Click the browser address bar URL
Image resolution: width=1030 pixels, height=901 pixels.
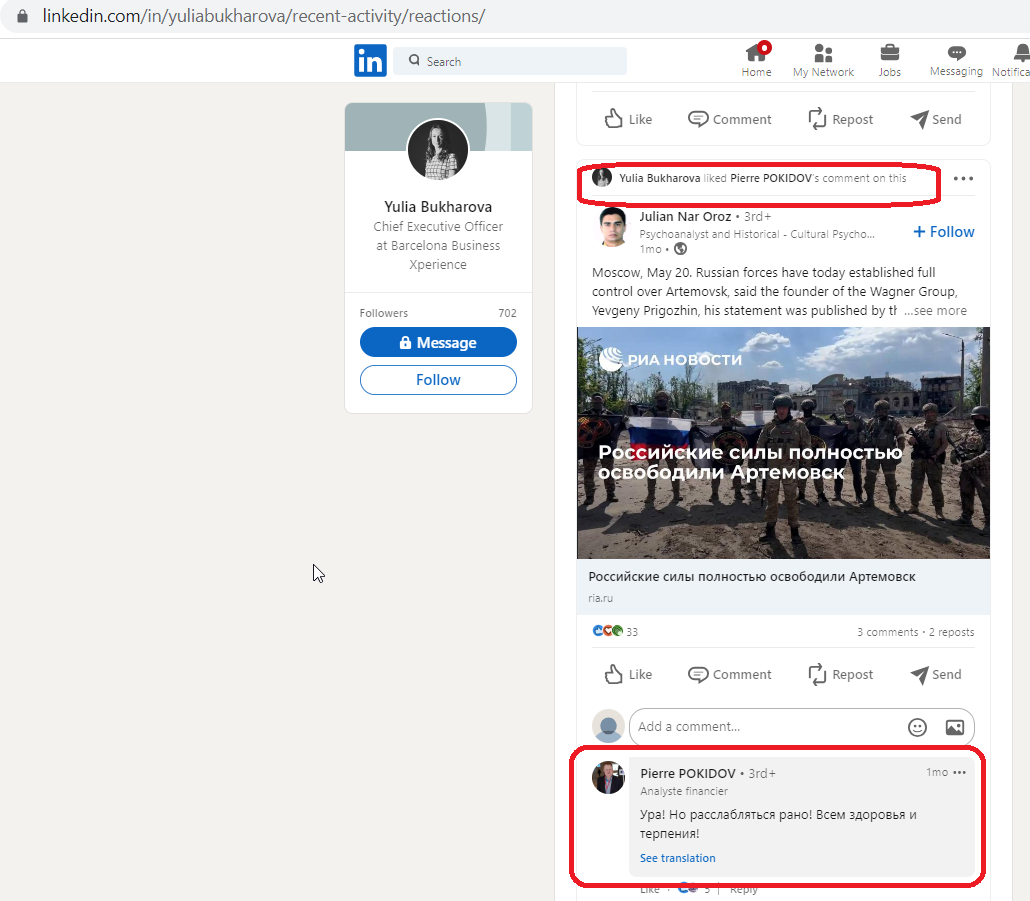[x=263, y=16]
